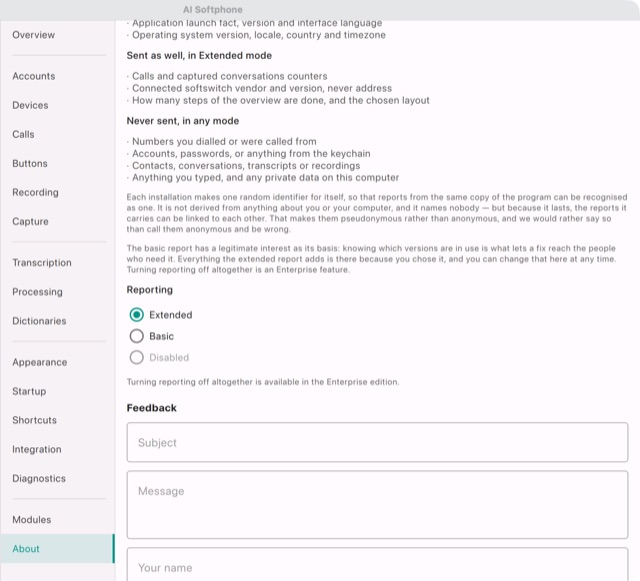Open the Overview section
The image size is (640, 581).
click(x=33, y=35)
